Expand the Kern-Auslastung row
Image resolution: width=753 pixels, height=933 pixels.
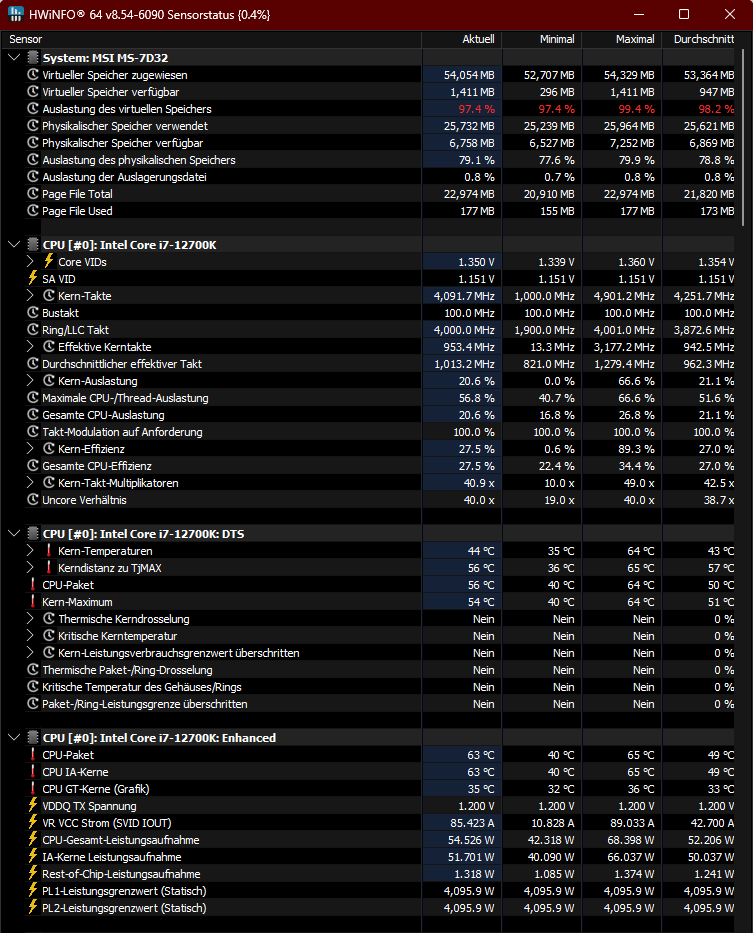click(30, 381)
